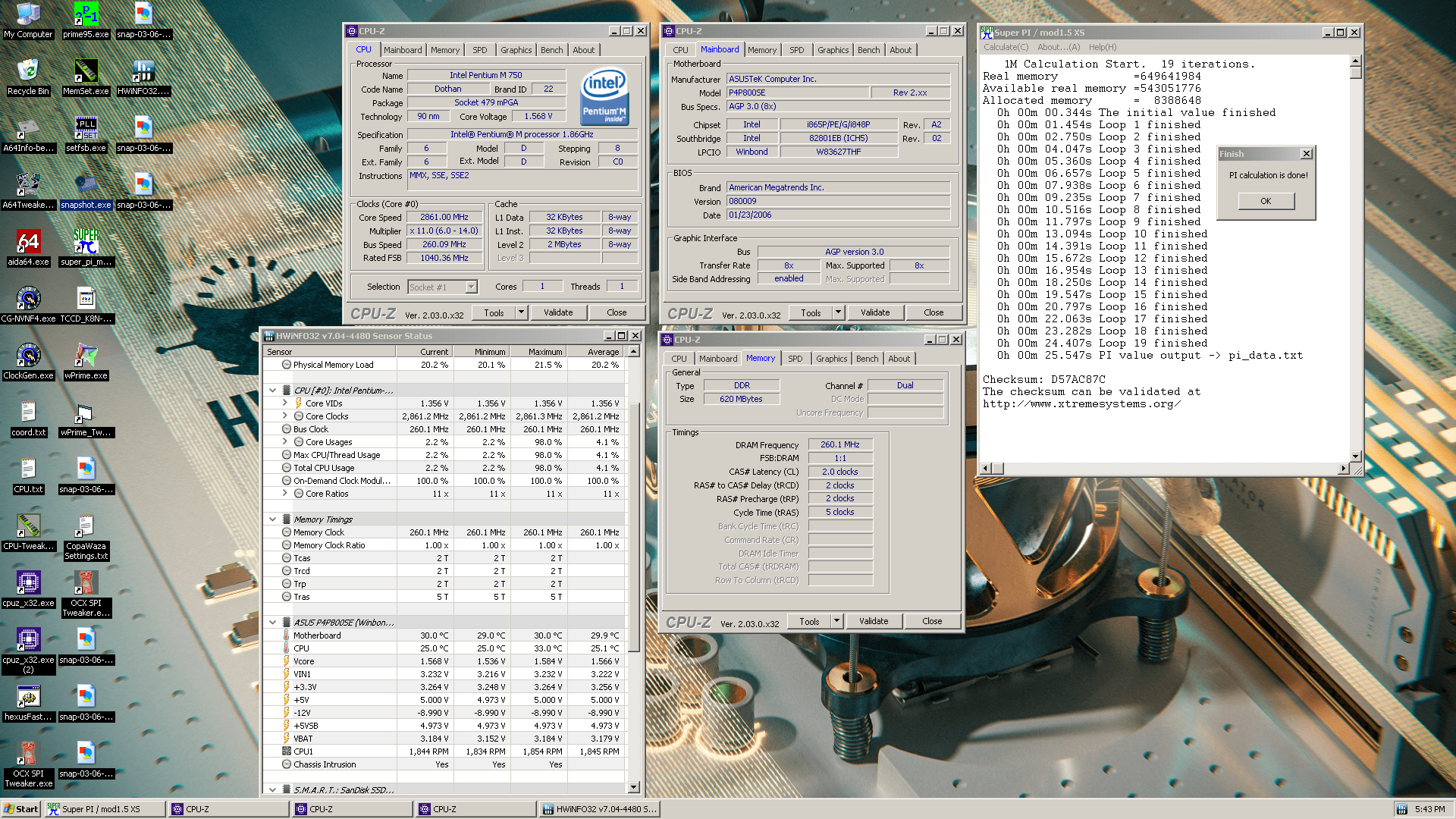Select the Vcore sensor row

[444, 661]
